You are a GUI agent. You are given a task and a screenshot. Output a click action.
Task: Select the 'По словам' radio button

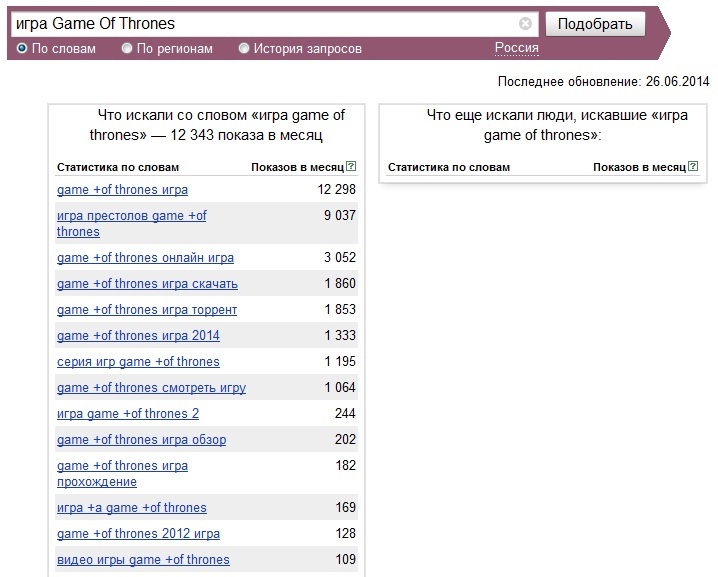coord(22,48)
